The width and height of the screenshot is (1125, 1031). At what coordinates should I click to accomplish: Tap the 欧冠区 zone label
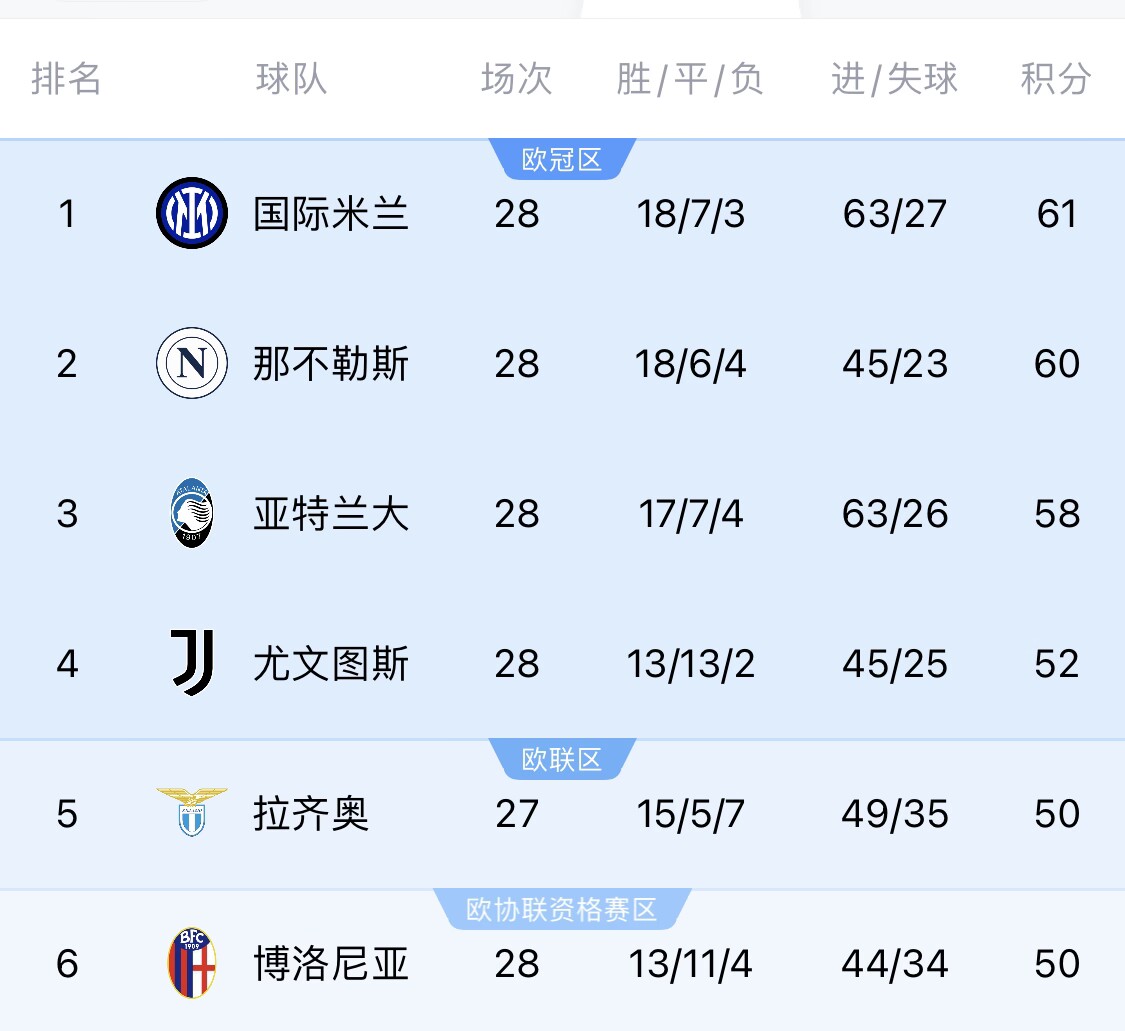point(562,160)
